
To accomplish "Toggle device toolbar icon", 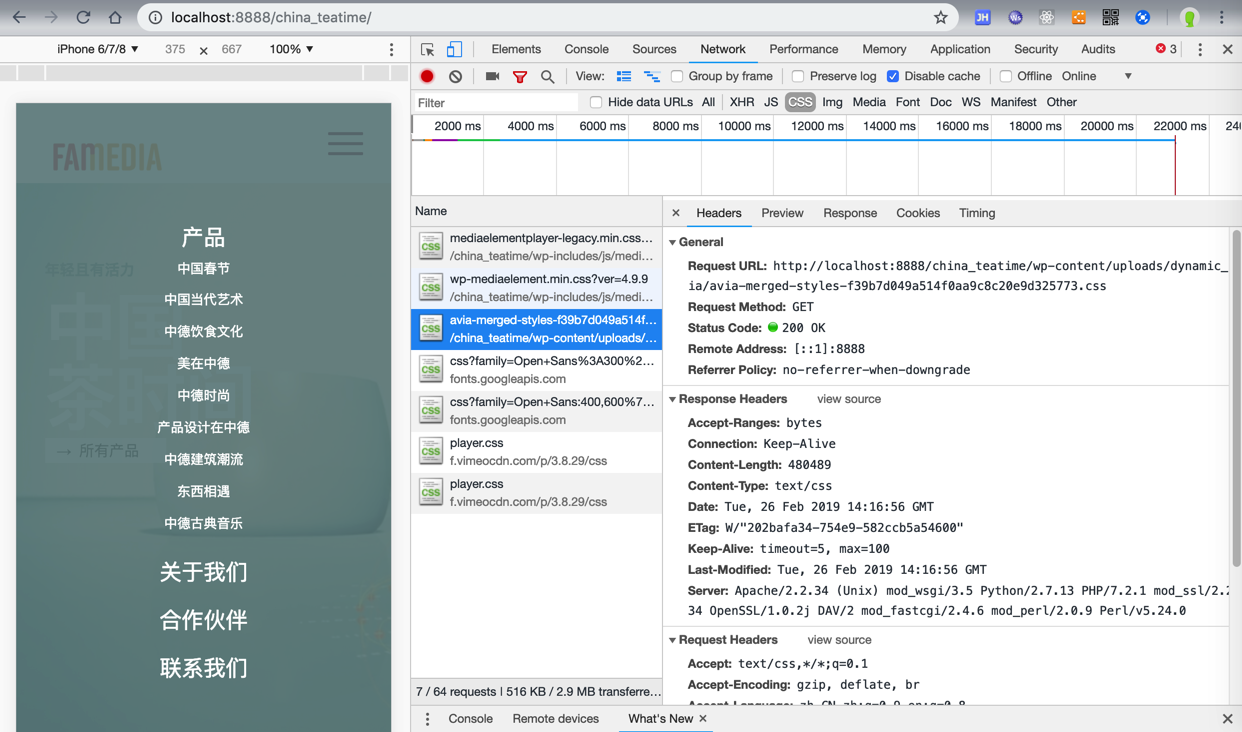I will 454,49.
